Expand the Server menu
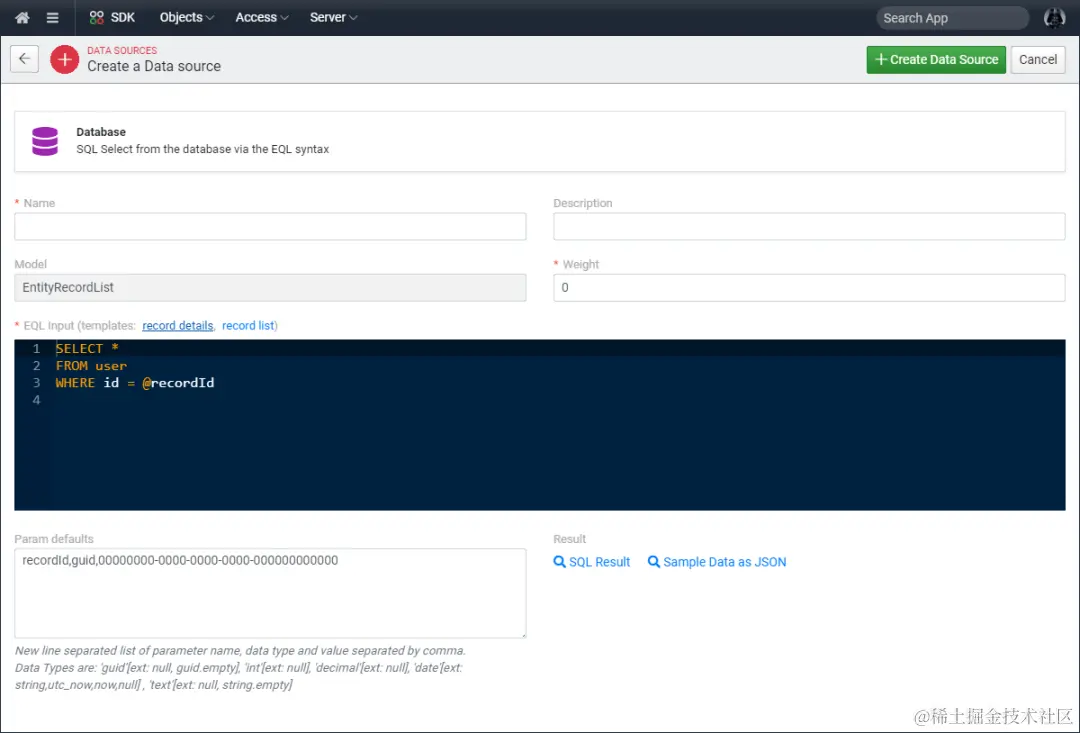The width and height of the screenshot is (1080, 733). coord(333,18)
